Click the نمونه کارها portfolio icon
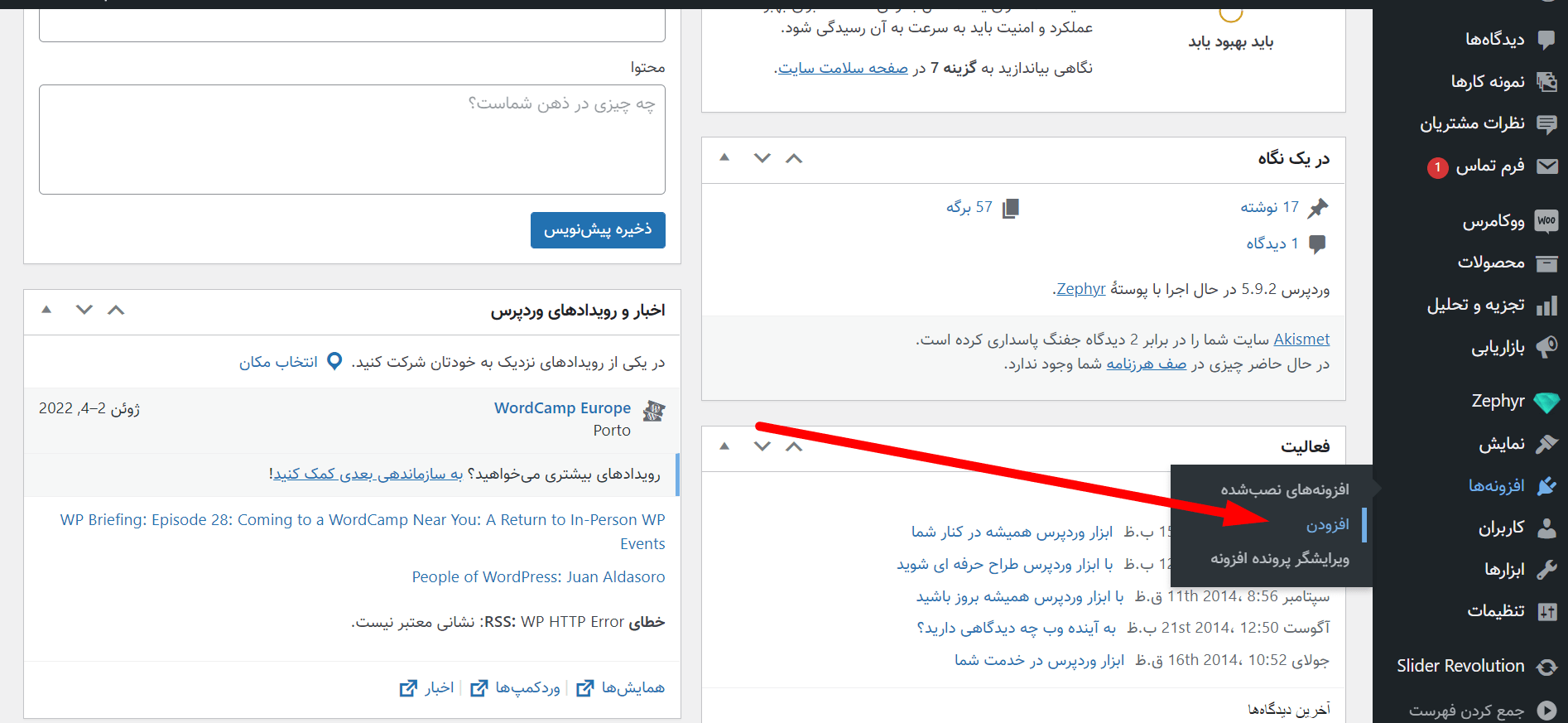This screenshot has height=723, width=1568. coord(1546,81)
